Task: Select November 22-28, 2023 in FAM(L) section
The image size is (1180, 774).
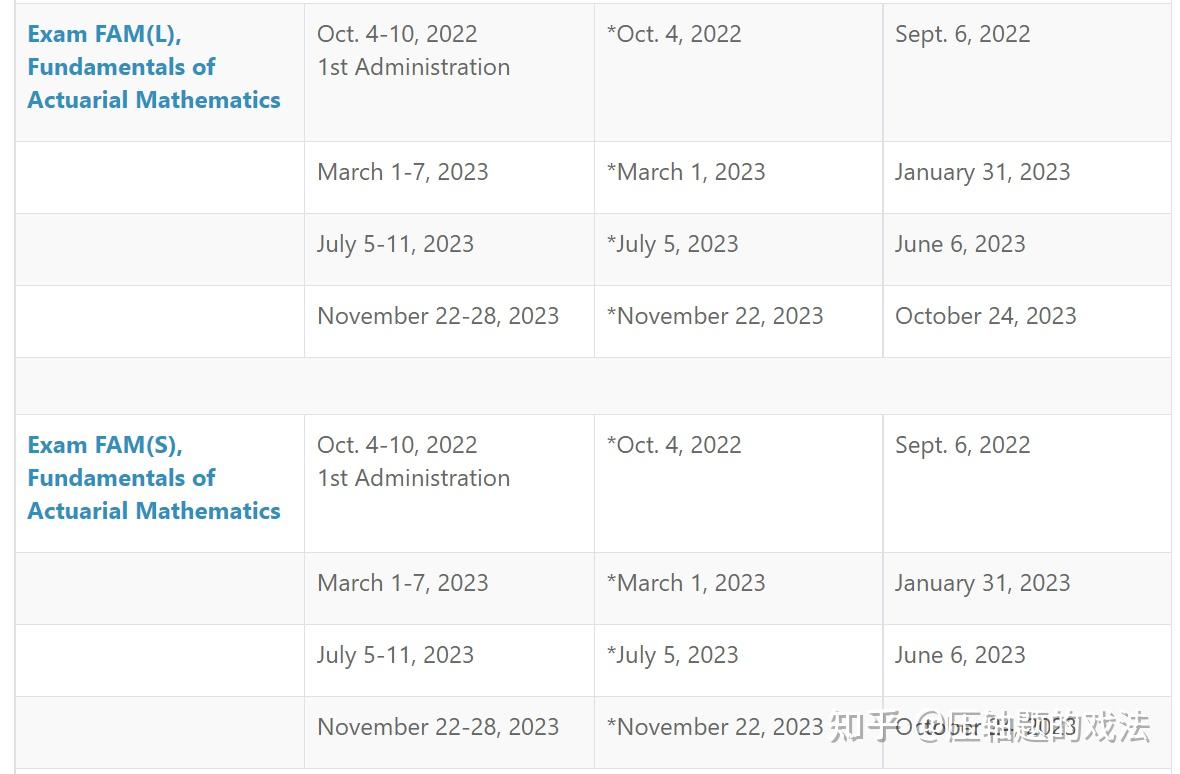Action: click(x=438, y=316)
